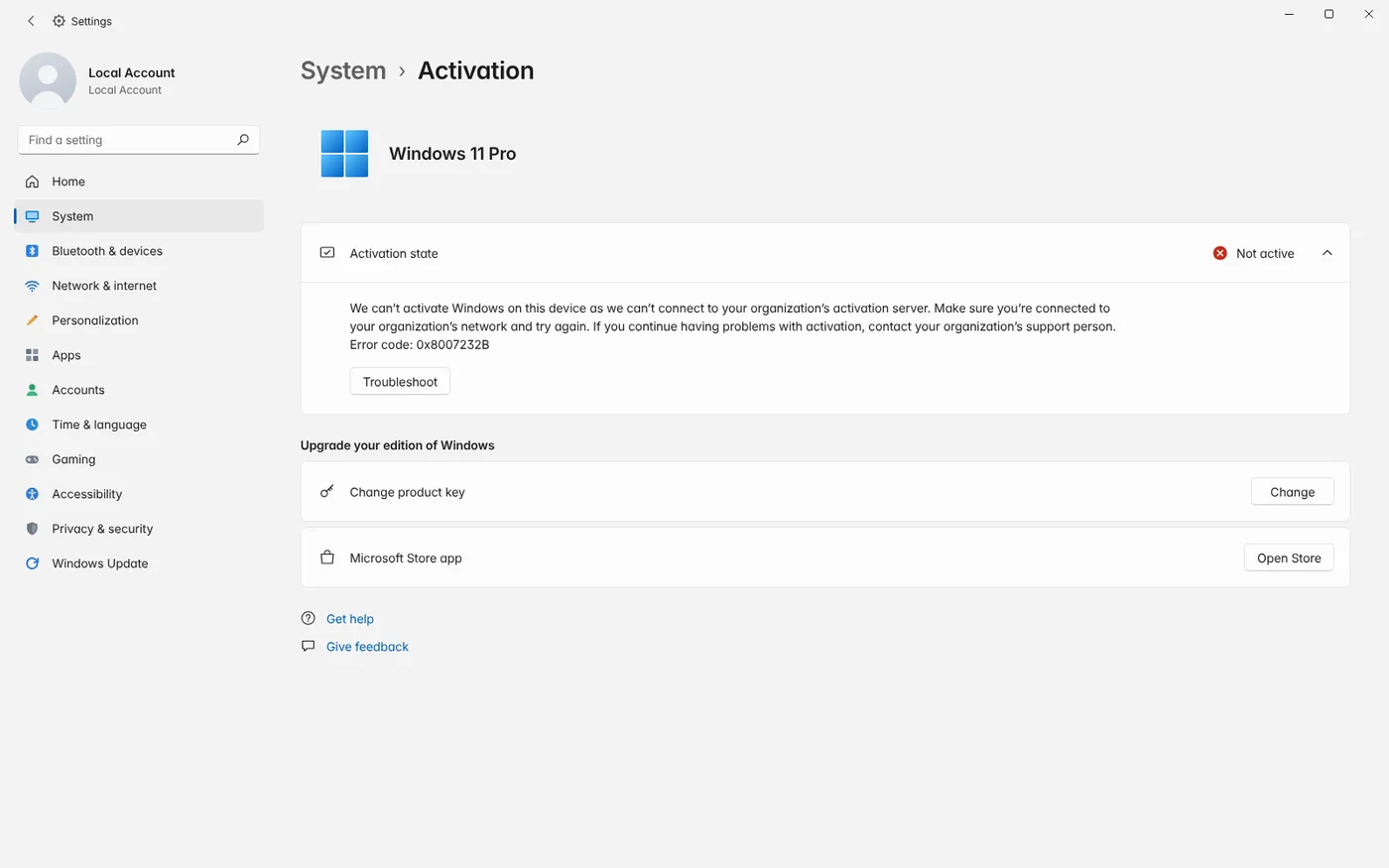Click System in the breadcrumb

(343, 70)
